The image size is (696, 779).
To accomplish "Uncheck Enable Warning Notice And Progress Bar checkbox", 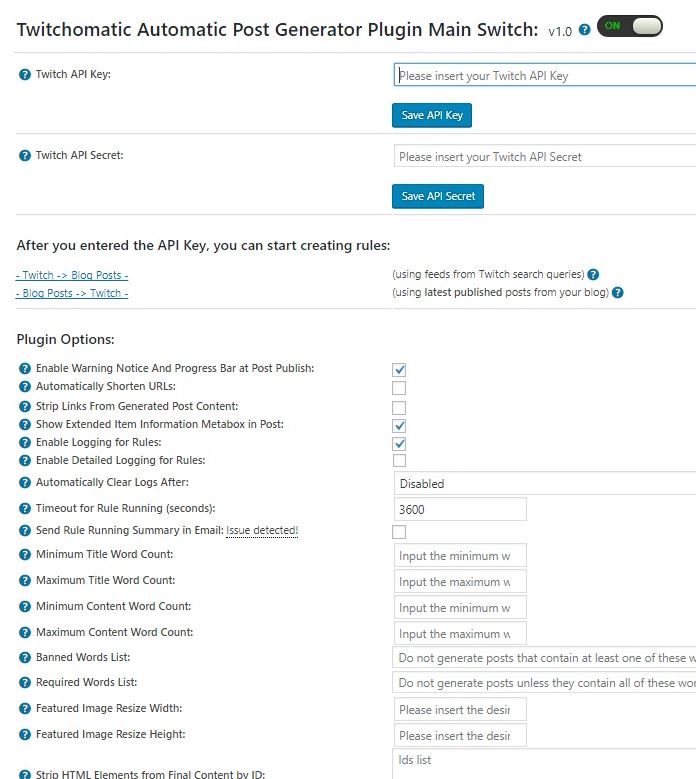I will click(399, 370).
